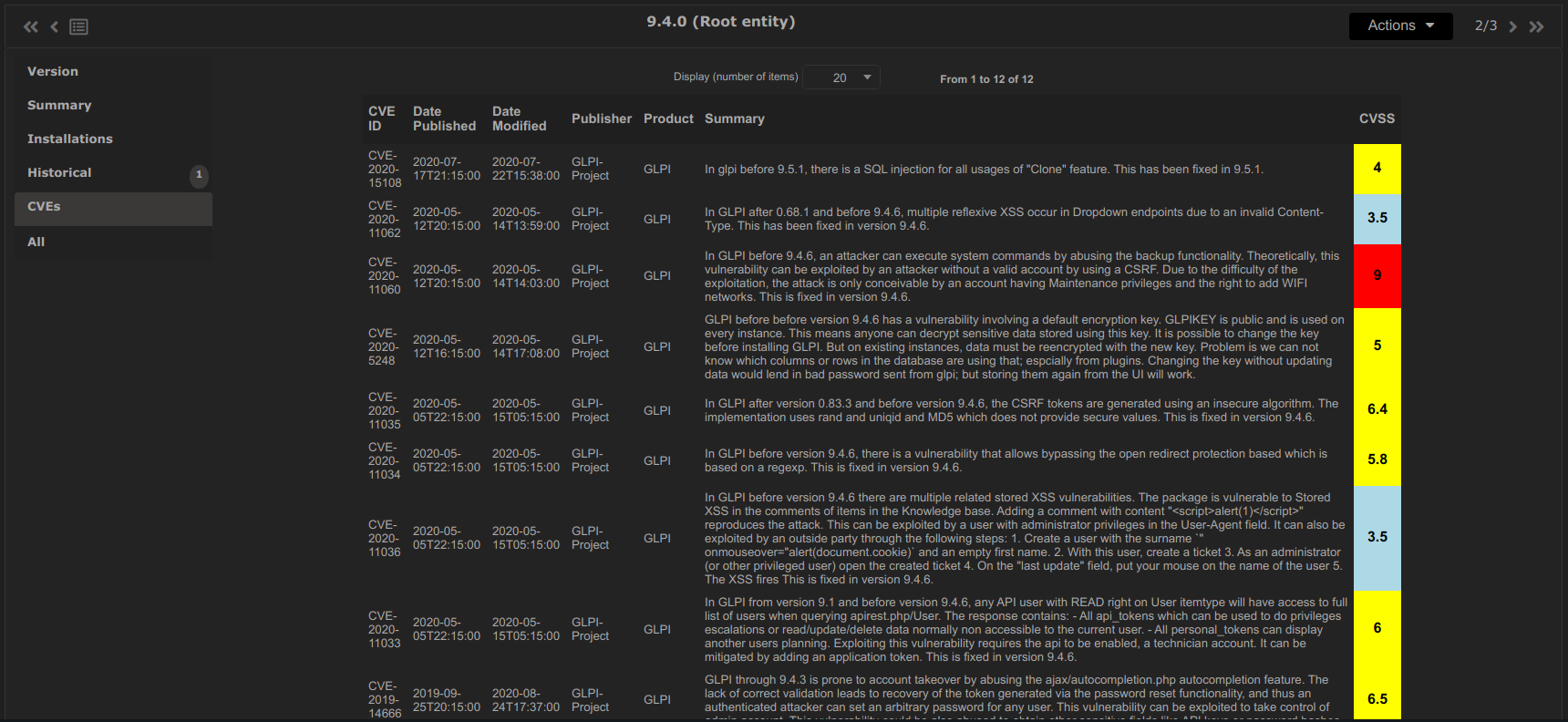
Task: Select CVE-2020-11060 ID cell
Action: [385, 276]
